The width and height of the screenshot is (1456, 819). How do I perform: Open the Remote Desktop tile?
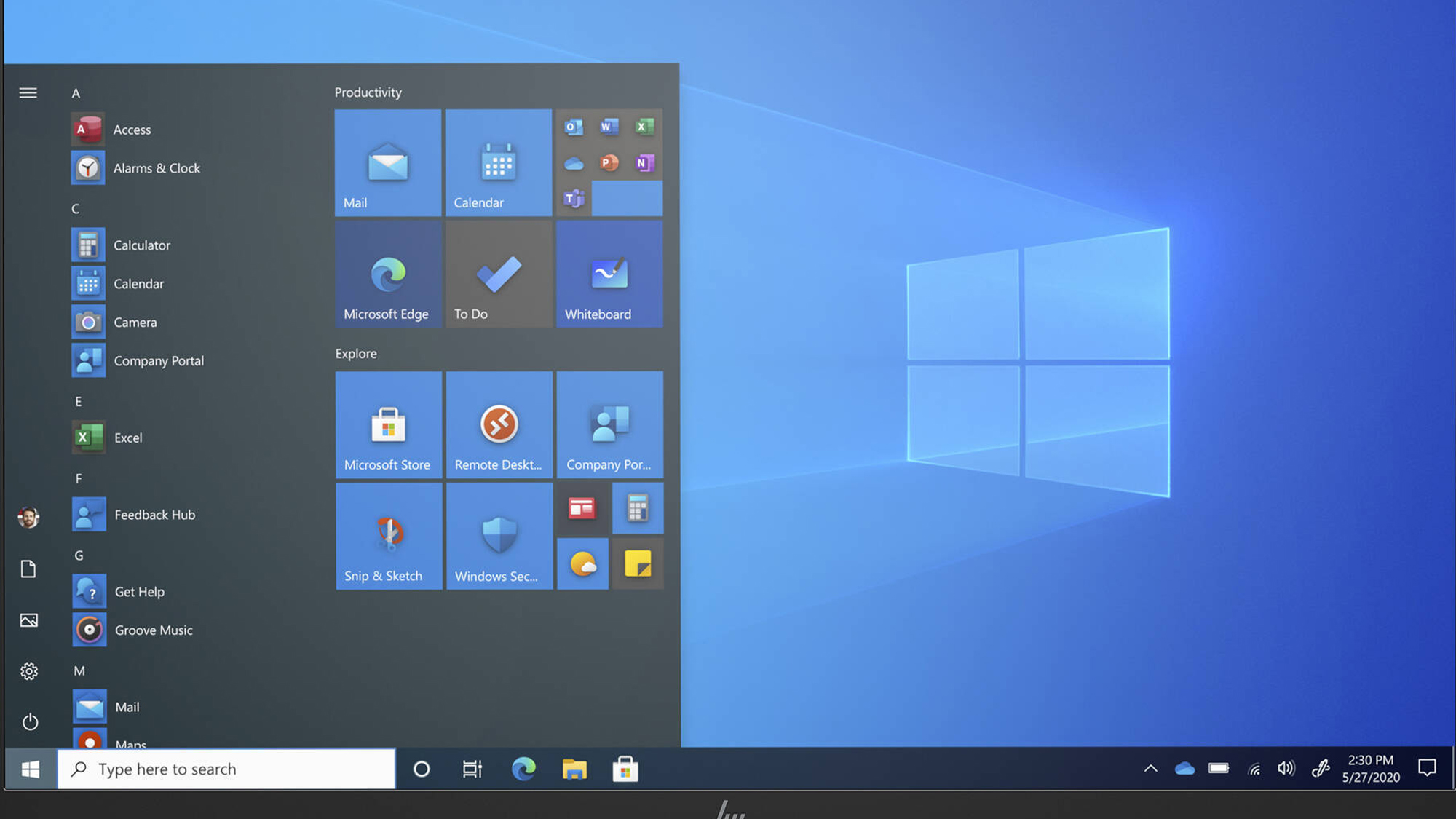coord(499,424)
